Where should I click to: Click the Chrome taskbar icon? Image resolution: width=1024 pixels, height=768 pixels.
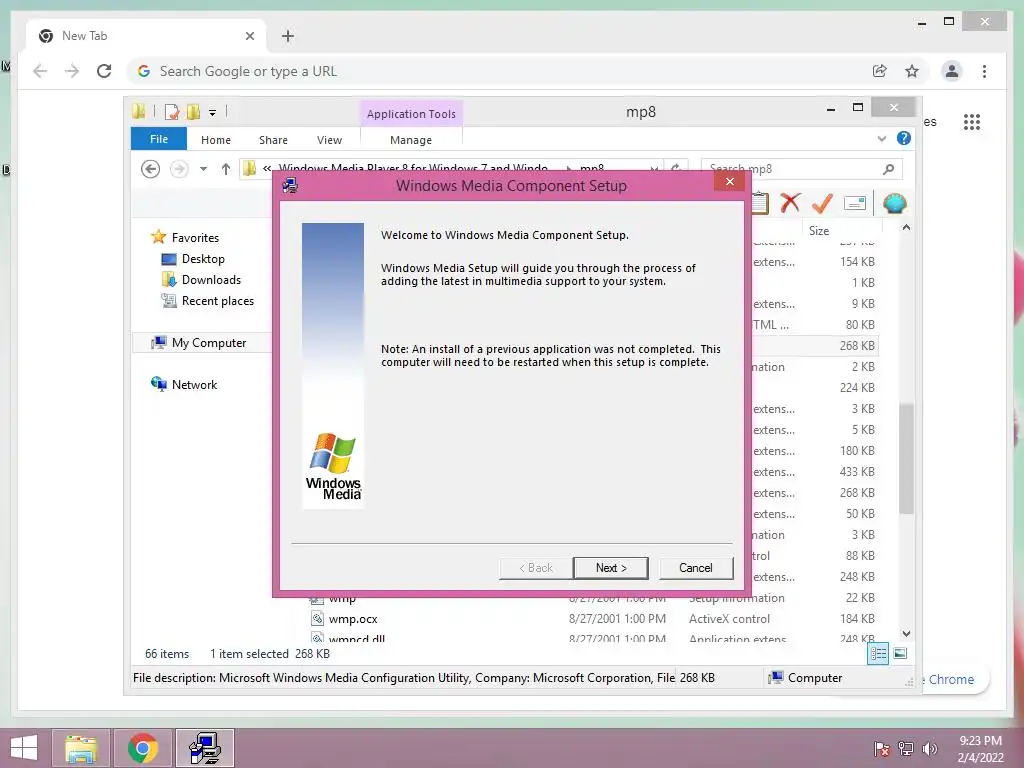(x=142, y=748)
